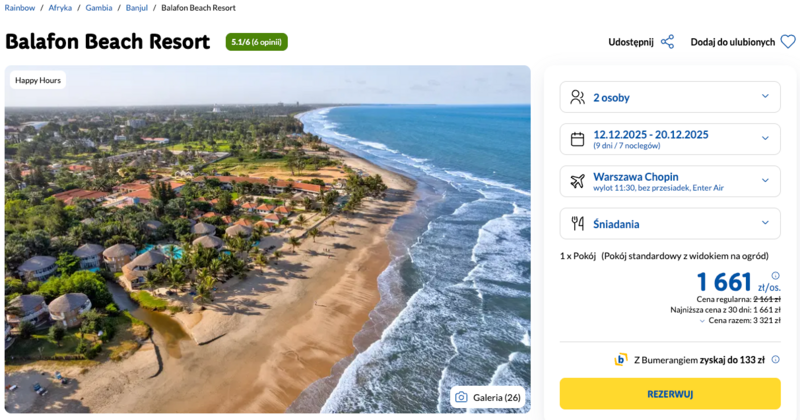Click the calendar icon in the date field
This screenshot has height=420, width=800.
point(577,139)
